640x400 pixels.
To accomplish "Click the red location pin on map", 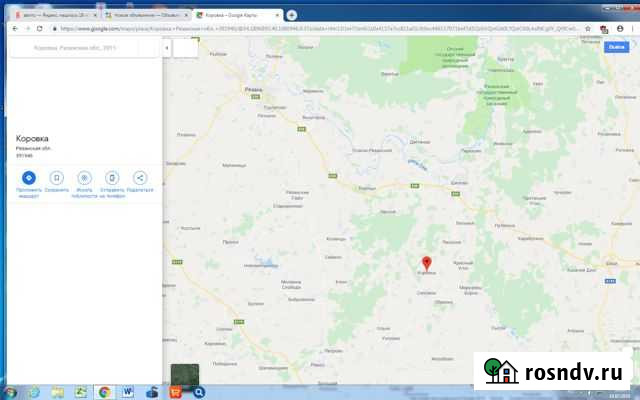I will (427, 262).
